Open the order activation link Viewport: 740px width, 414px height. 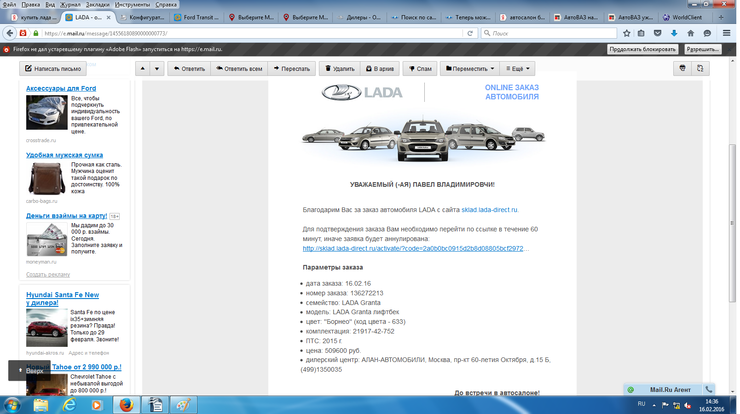[413, 248]
